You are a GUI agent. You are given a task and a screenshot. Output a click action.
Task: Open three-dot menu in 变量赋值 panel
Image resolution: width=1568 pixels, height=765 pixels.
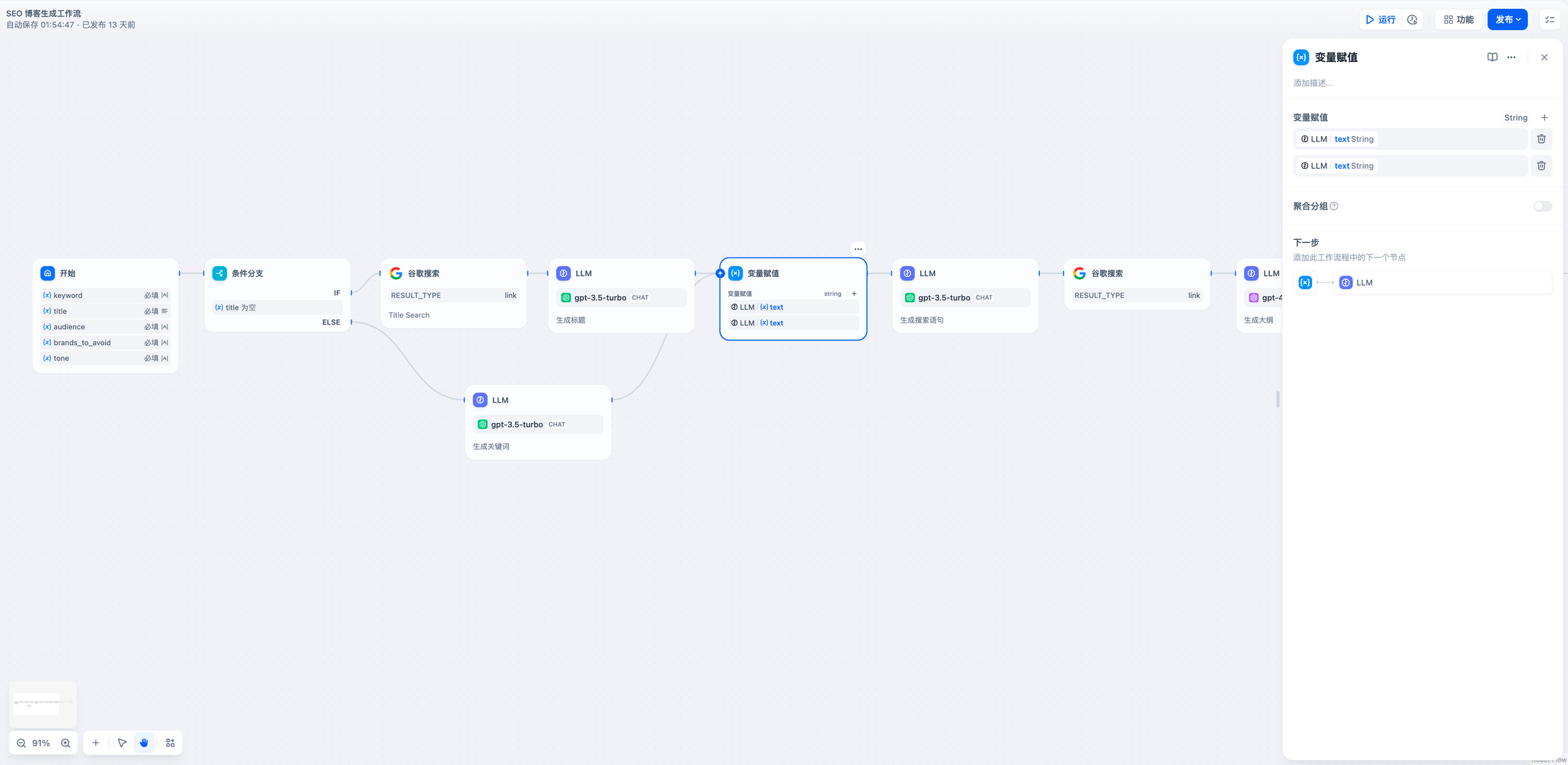pos(1512,57)
